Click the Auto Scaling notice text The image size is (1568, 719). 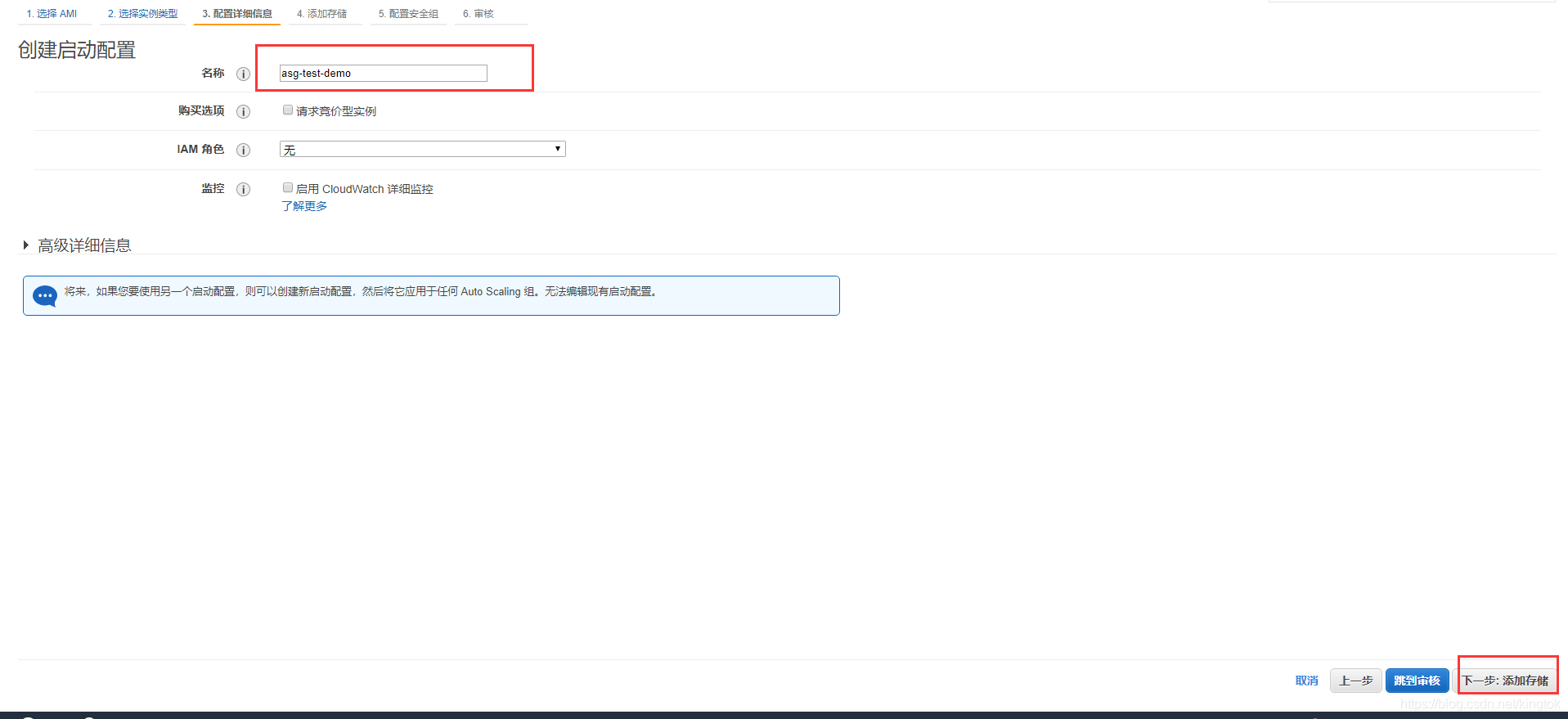point(361,291)
